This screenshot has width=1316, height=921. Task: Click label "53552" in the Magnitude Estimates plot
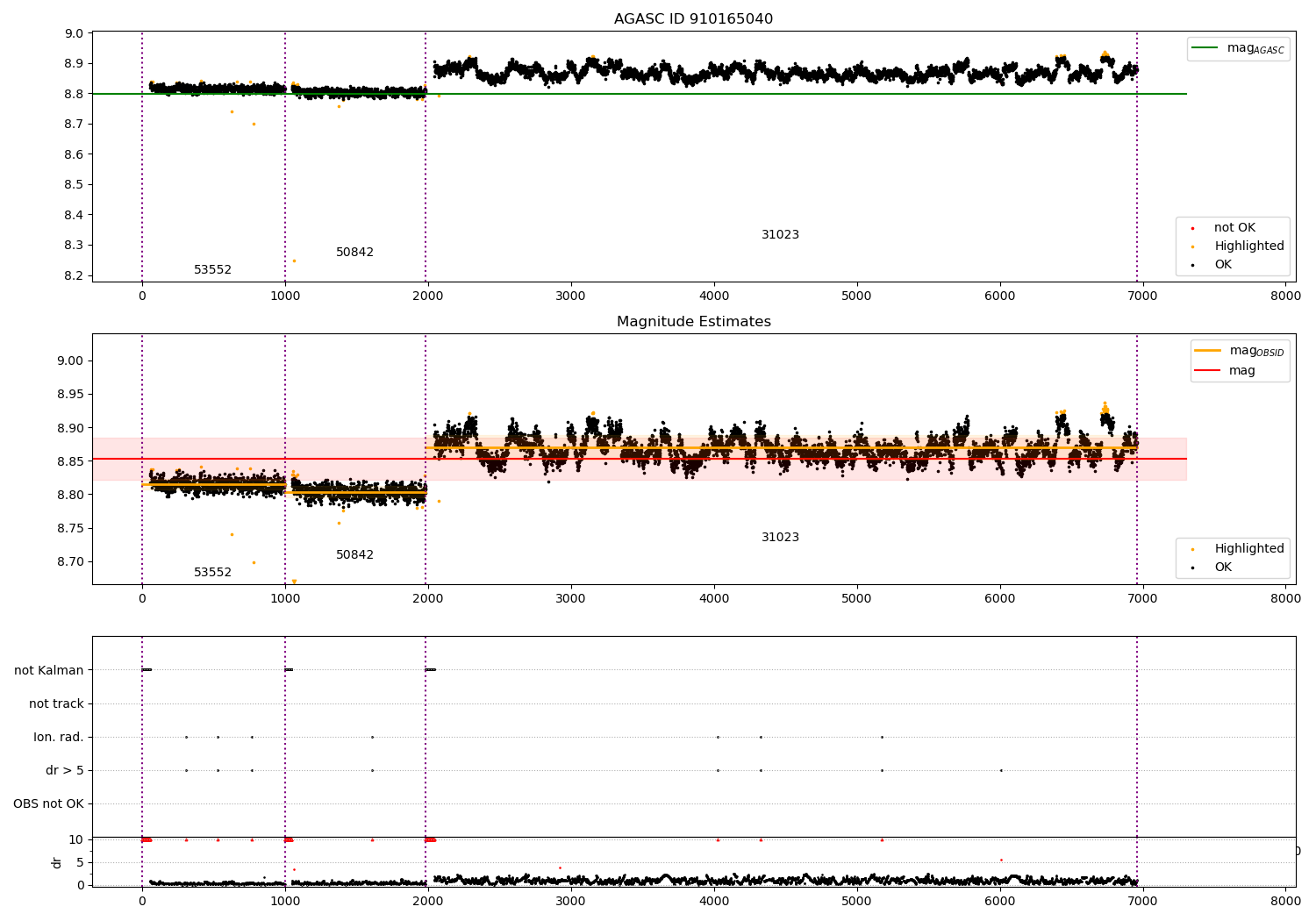point(212,573)
